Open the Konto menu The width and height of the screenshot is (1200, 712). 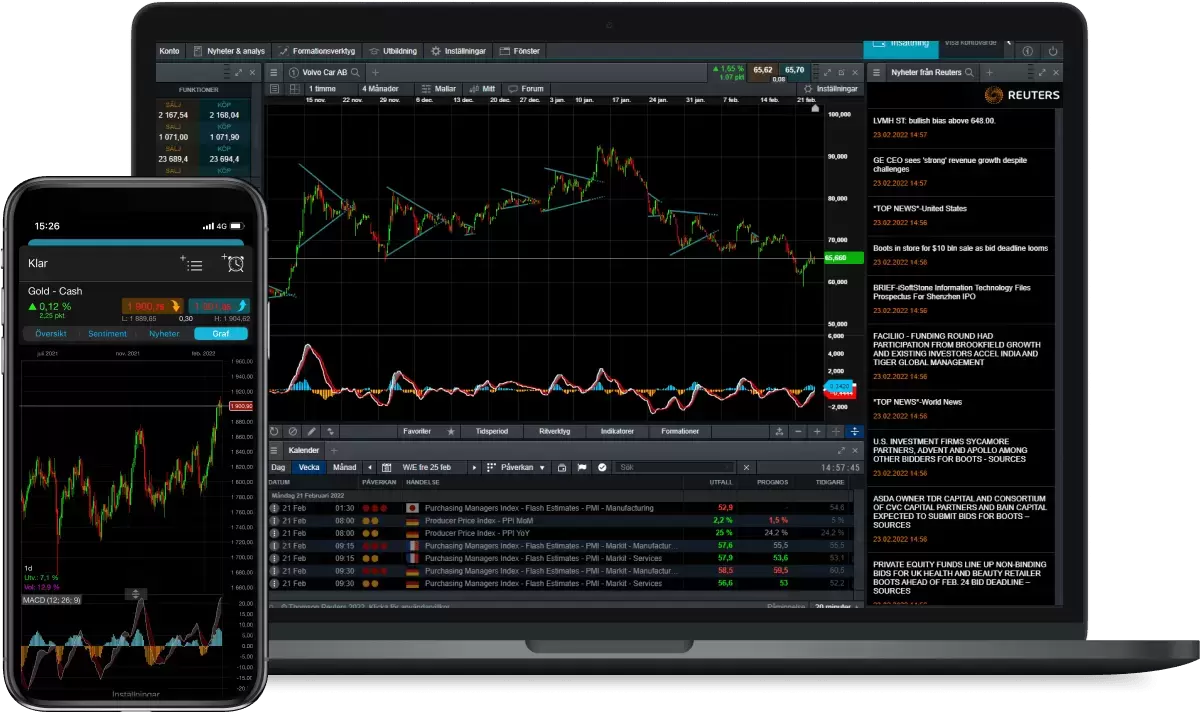pos(170,51)
